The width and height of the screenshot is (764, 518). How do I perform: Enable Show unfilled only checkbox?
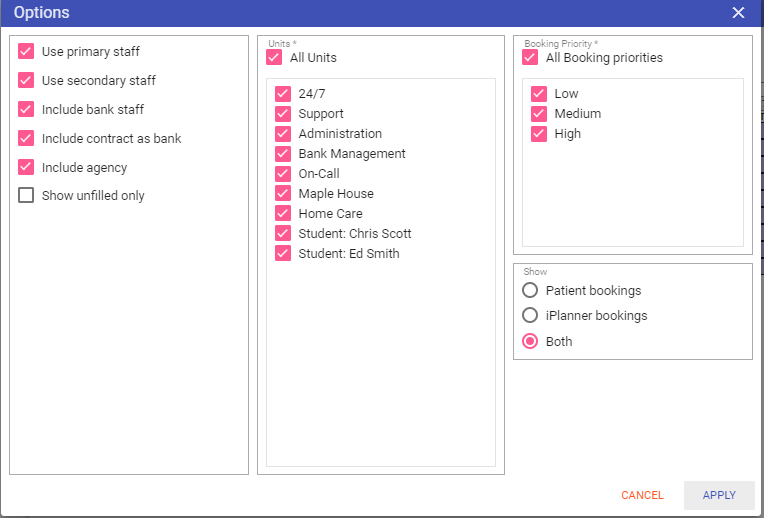[x=27, y=196]
